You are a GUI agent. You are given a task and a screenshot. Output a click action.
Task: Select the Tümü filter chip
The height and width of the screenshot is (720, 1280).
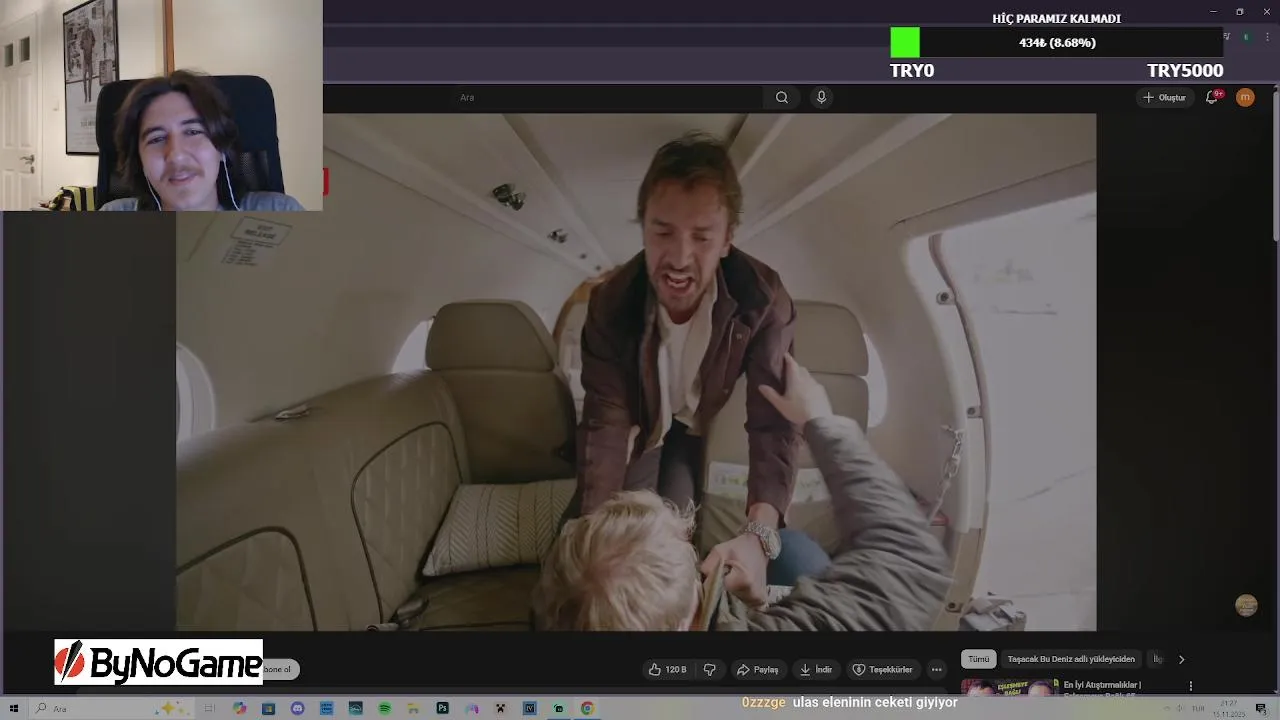[978, 659]
